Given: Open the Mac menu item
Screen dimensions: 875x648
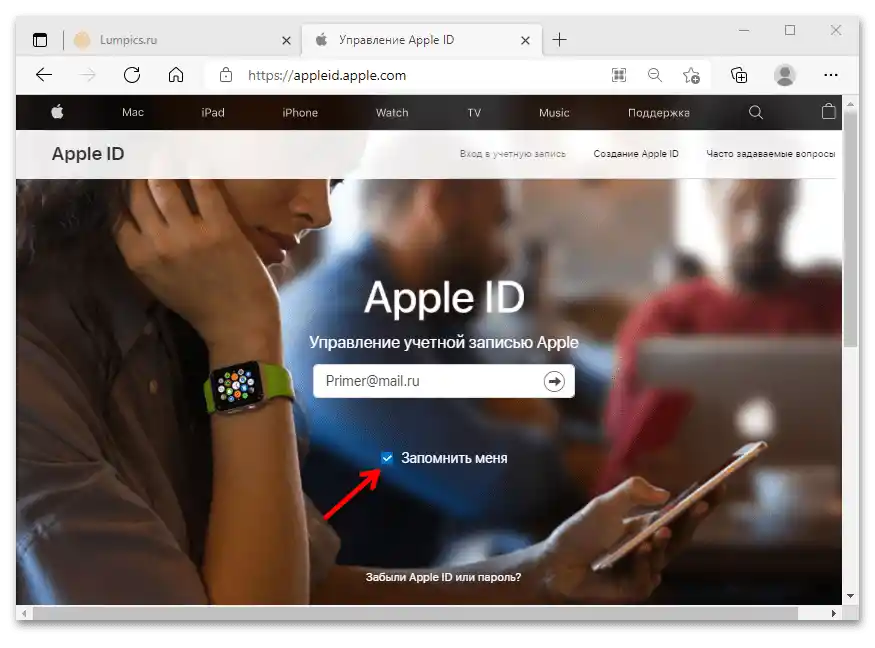Looking at the screenshot, I should 133,113.
